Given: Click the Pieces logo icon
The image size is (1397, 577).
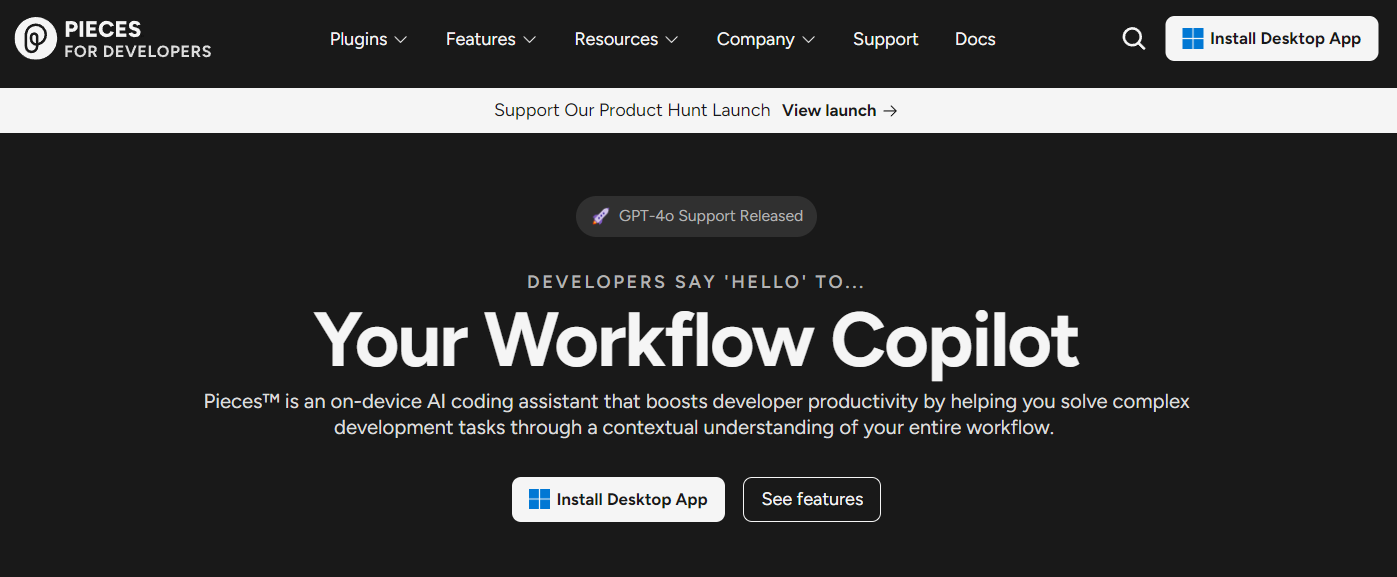Looking at the screenshot, I should [x=36, y=39].
